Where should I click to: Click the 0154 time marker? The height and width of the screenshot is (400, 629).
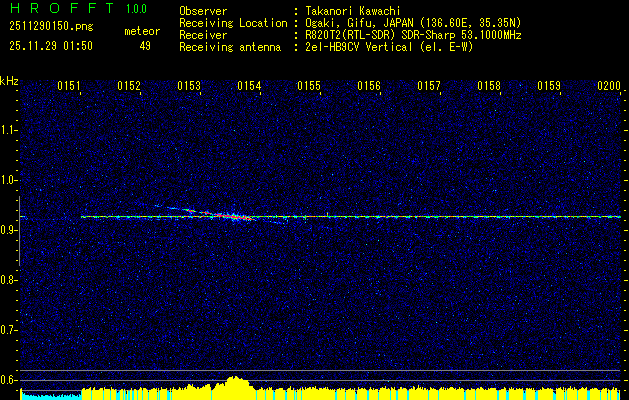249,86
